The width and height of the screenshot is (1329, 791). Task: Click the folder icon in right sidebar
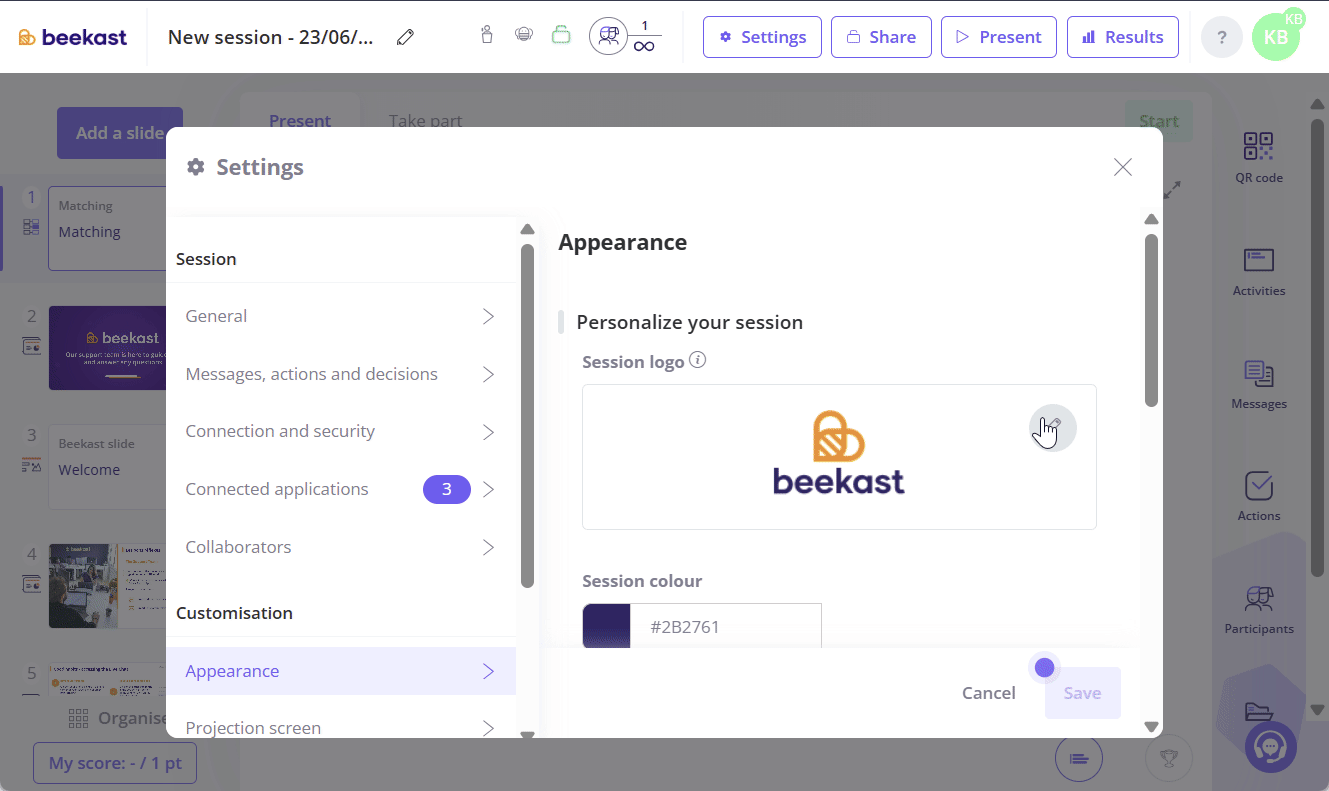(x=1259, y=712)
